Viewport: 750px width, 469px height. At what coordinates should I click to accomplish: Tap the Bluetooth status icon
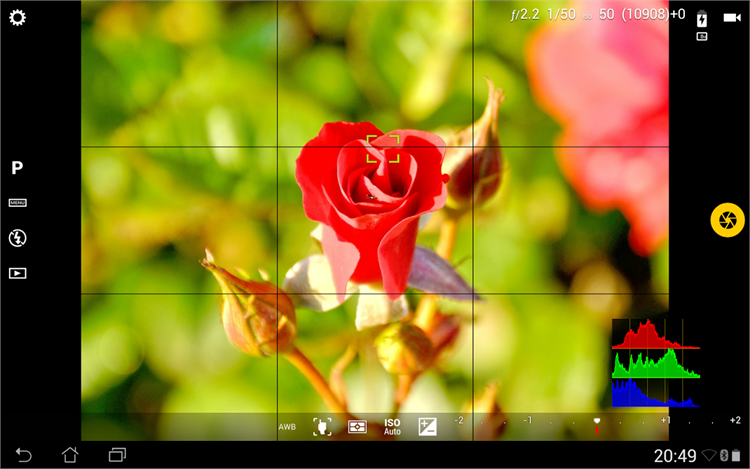(x=724, y=455)
